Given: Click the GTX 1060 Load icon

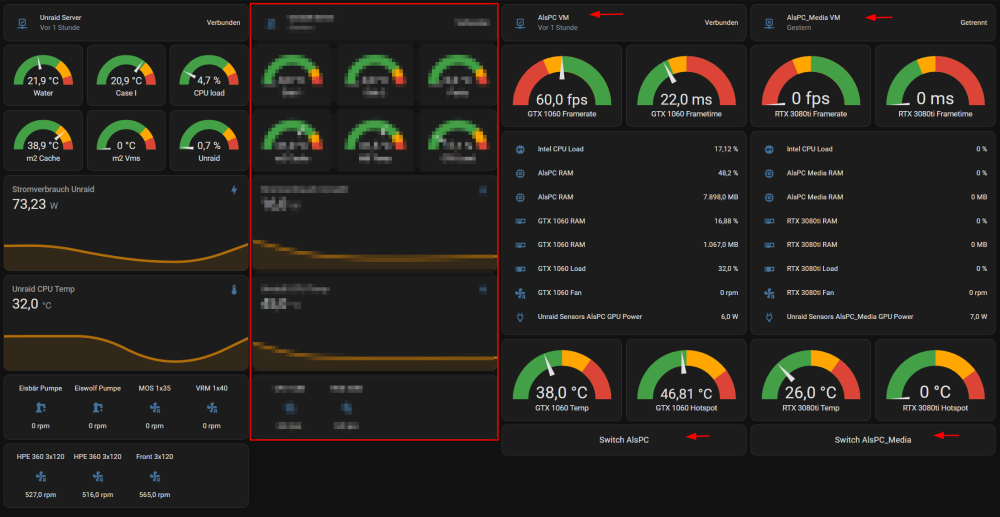Looking at the screenshot, I should pos(520,269).
